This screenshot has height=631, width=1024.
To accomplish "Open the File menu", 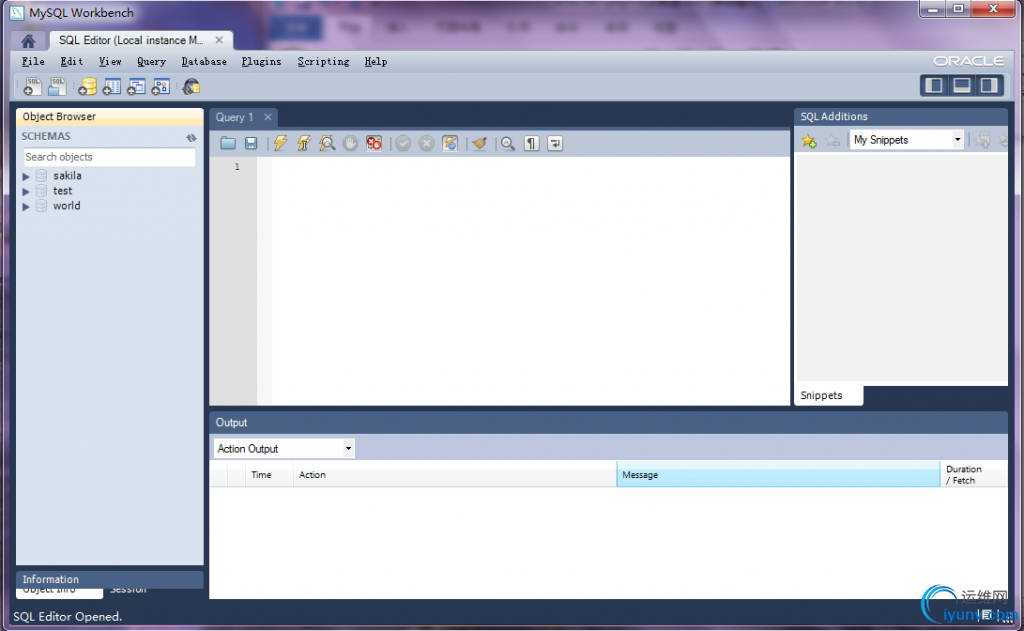I will pyautogui.click(x=33, y=61).
